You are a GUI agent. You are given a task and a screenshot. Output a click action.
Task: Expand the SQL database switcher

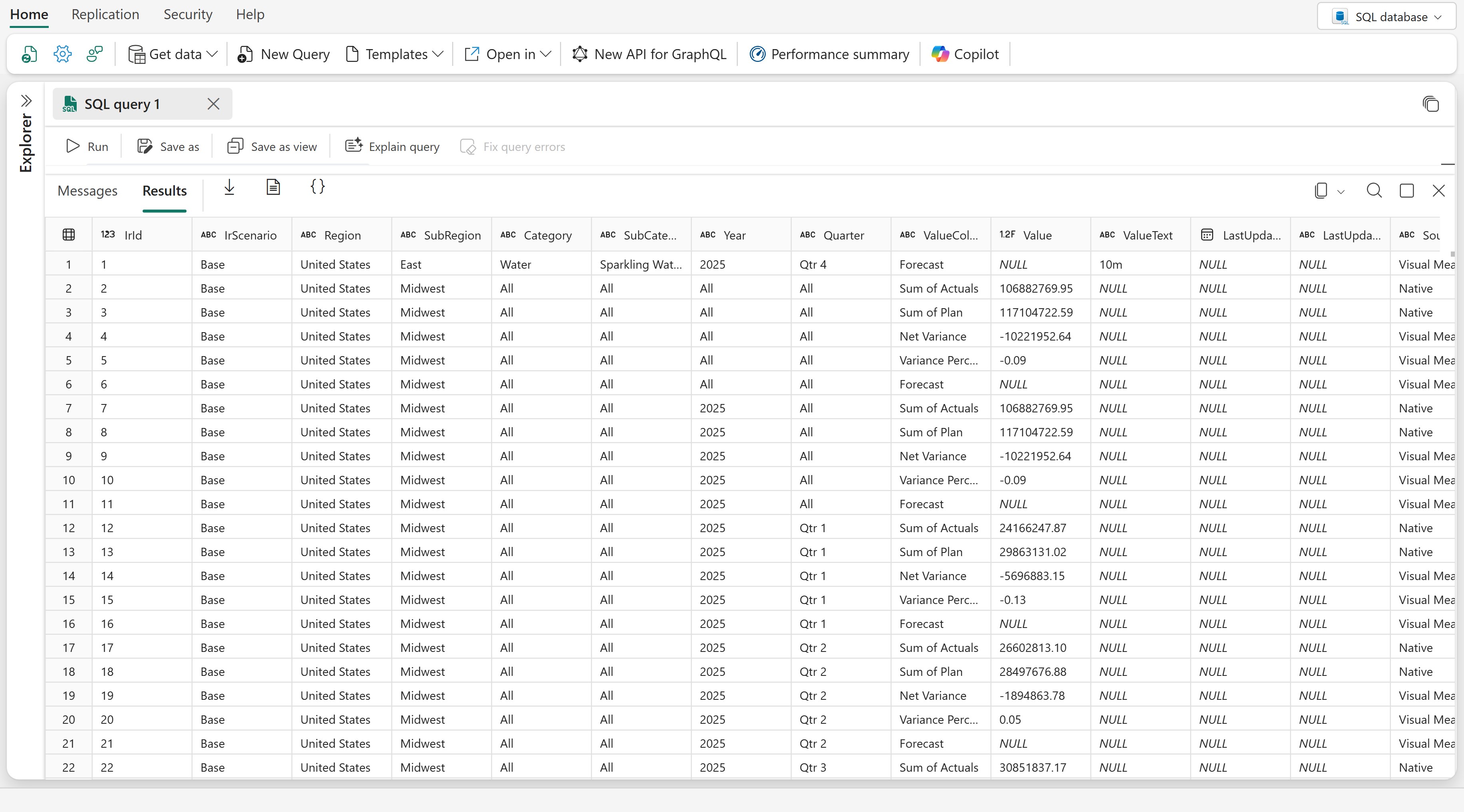1387,17
